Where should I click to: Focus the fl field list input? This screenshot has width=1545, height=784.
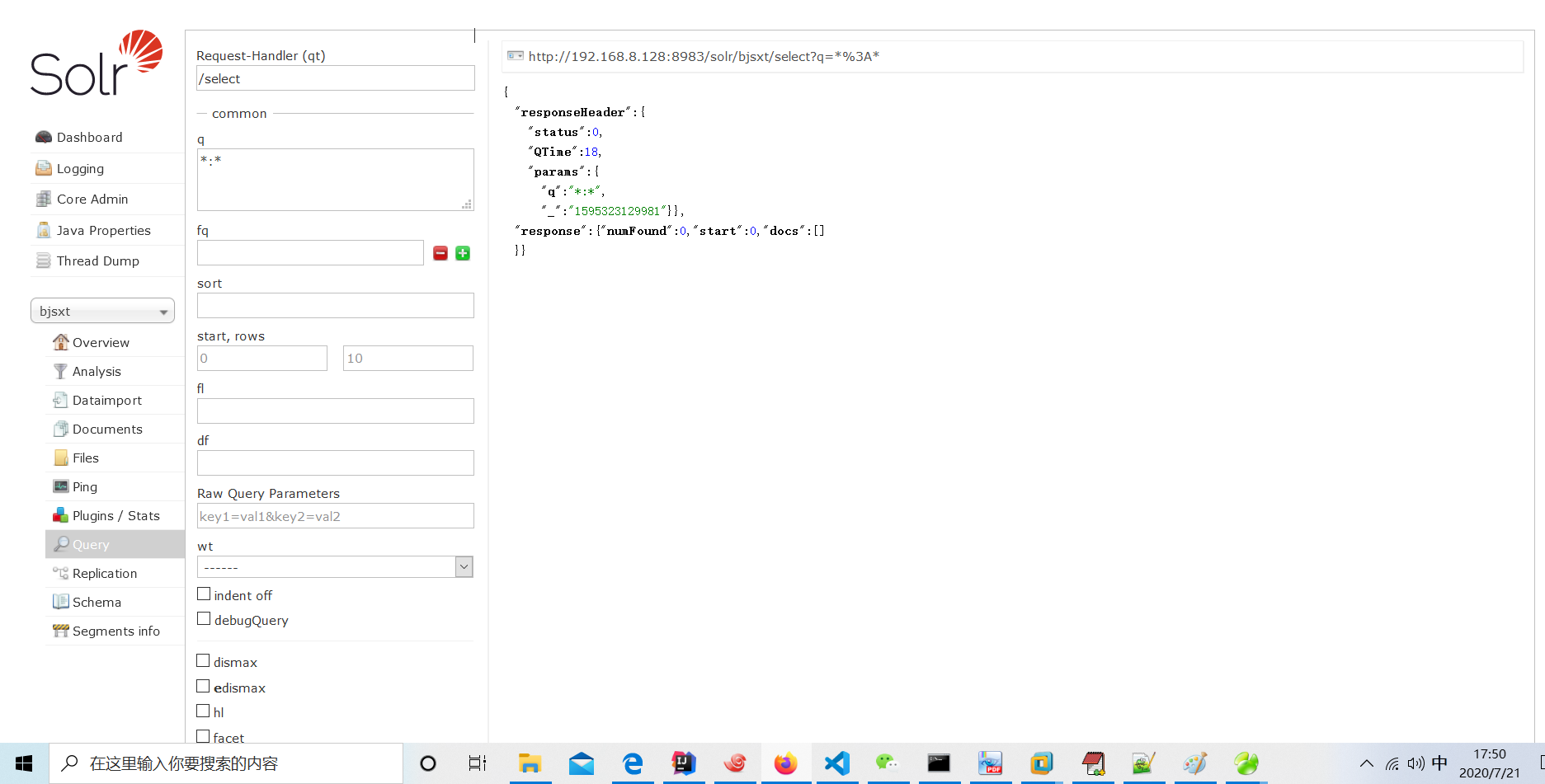[336, 411]
